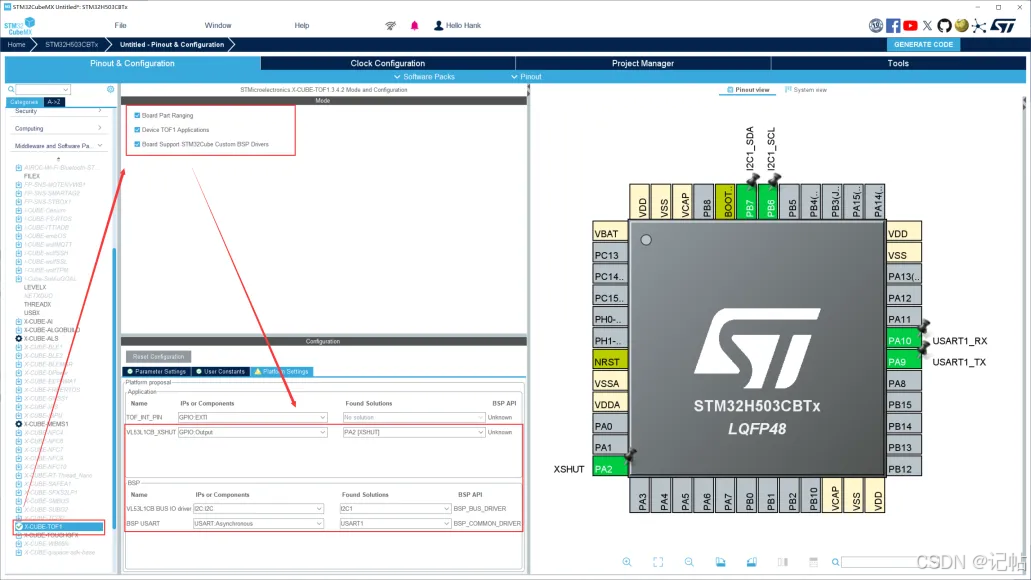1031x580 pixels.
Task: Open settings gear in categories panel
Action: pos(110,89)
